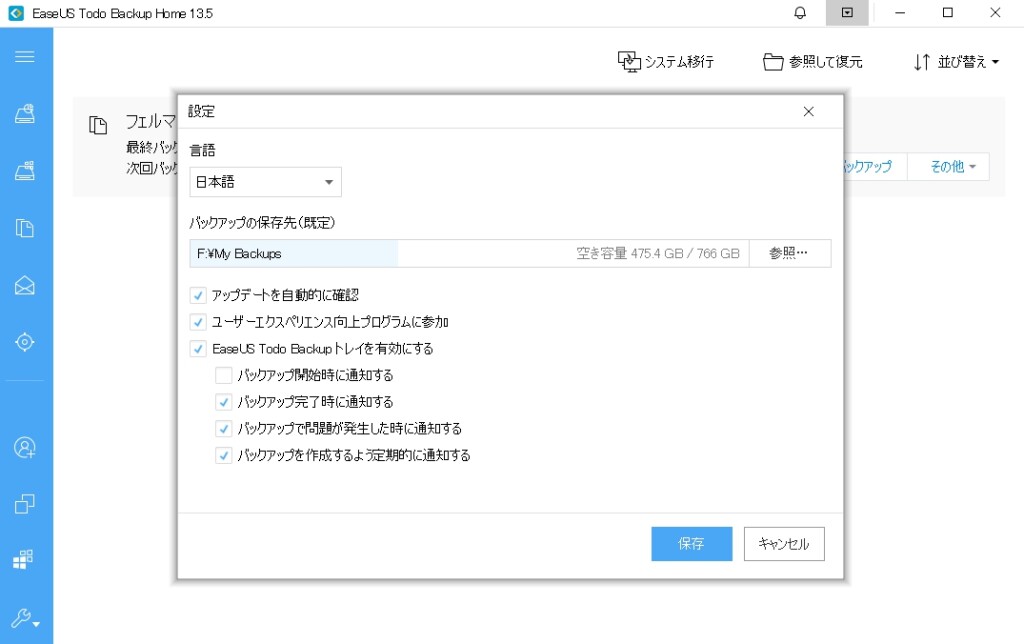Click the 参照… browse button
Viewport: 1024px width, 644px height.
tap(790, 253)
